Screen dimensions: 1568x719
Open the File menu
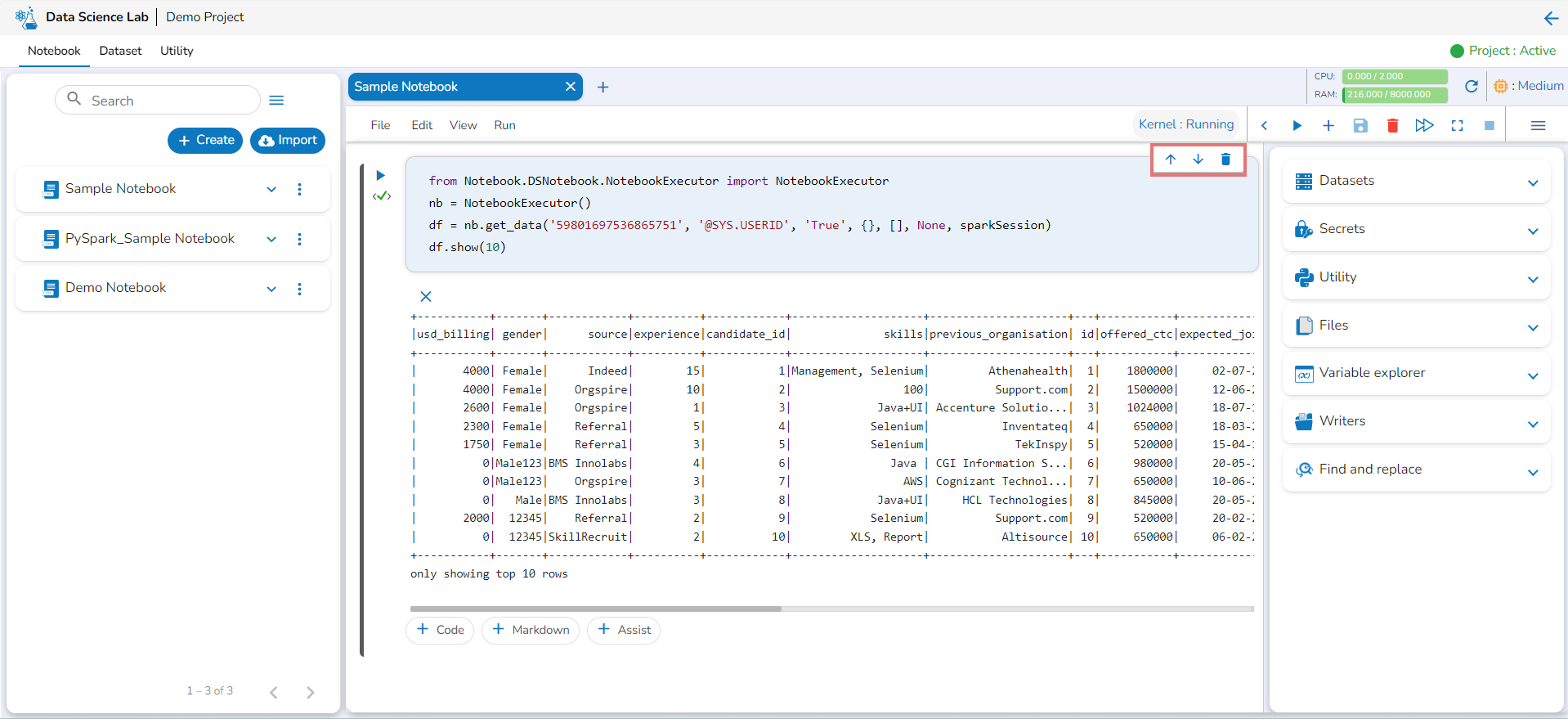click(x=380, y=125)
